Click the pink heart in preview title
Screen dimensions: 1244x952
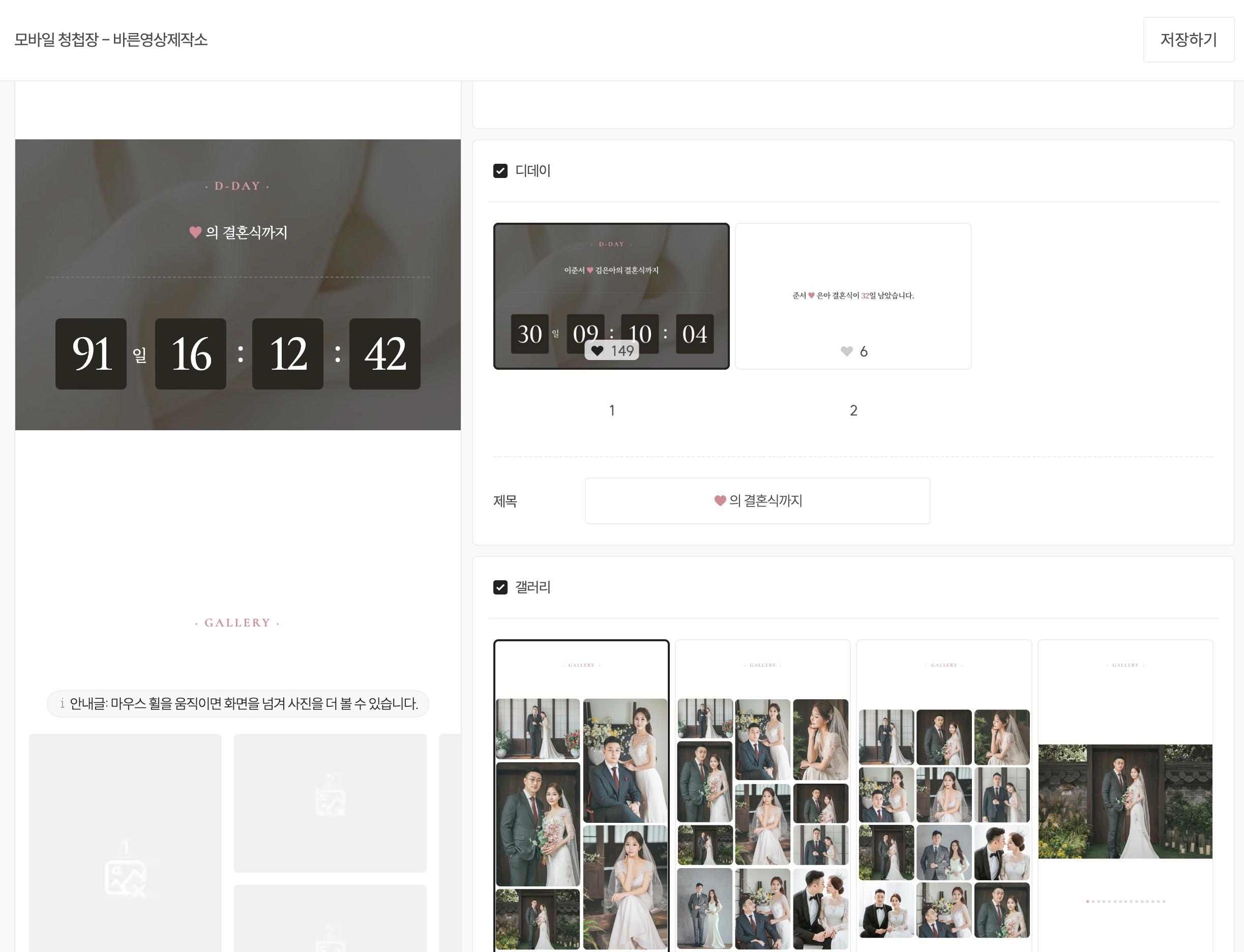click(x=195, y=232)
